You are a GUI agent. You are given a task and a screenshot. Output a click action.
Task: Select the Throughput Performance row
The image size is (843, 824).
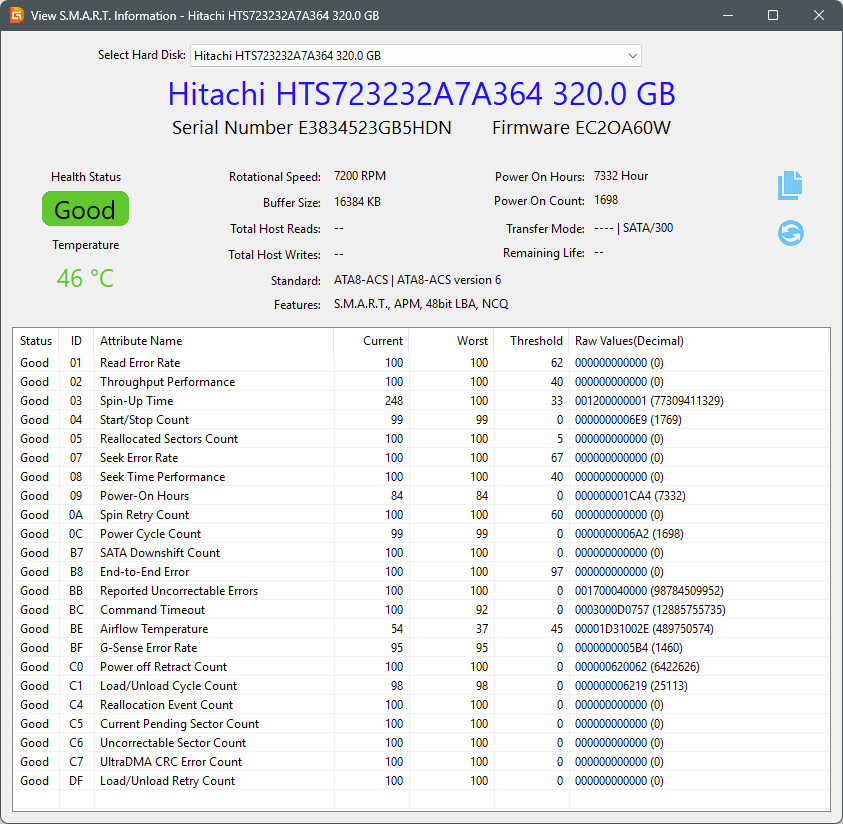click(x=421, y=382)
